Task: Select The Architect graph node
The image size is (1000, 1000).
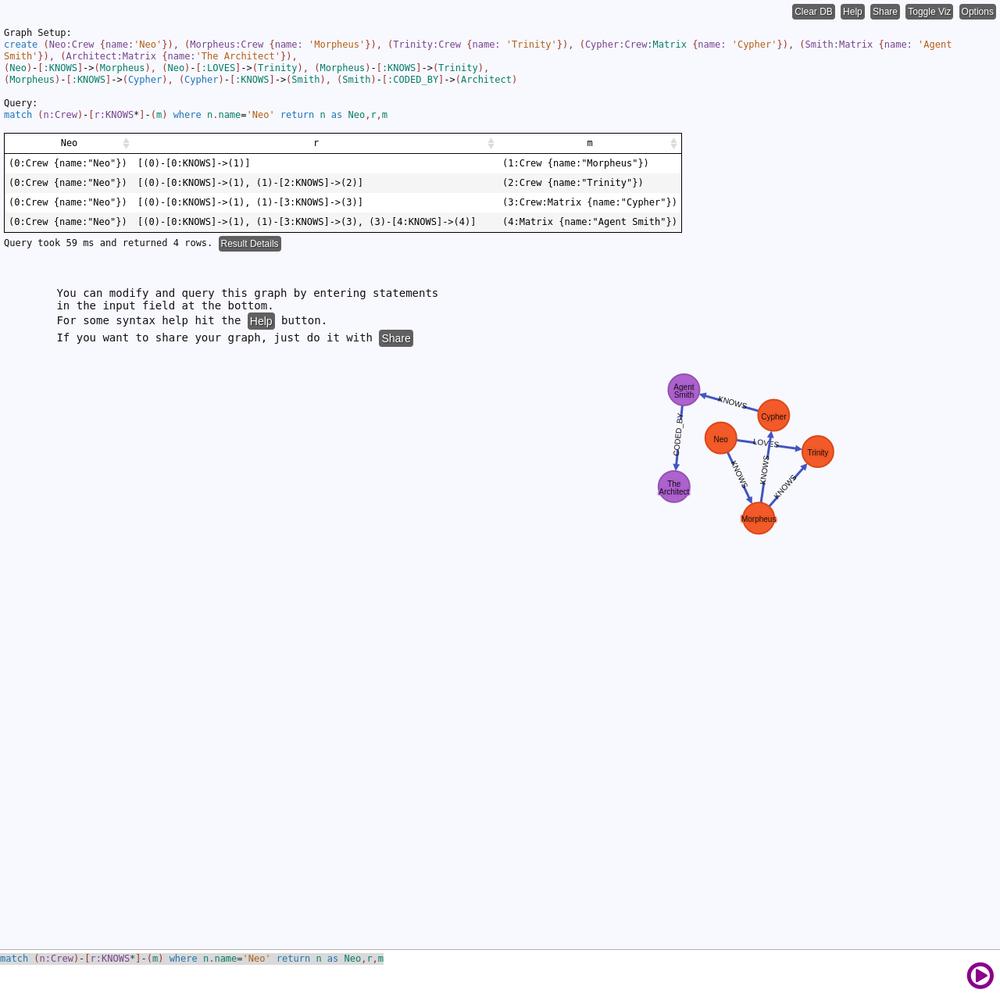Action: pyautogui.click(x=674, y=487)
